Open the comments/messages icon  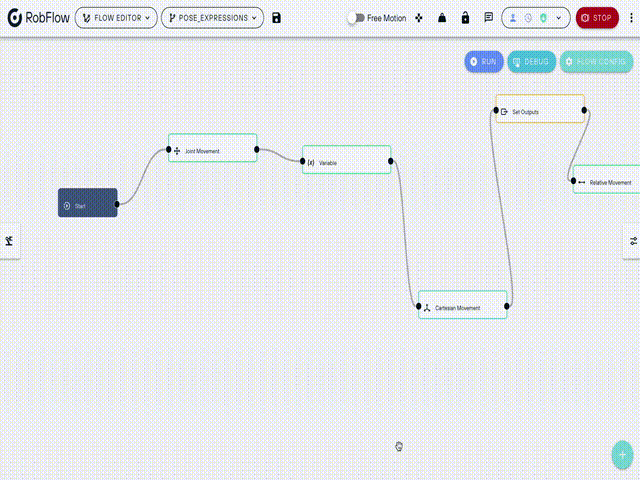(489, 18)
